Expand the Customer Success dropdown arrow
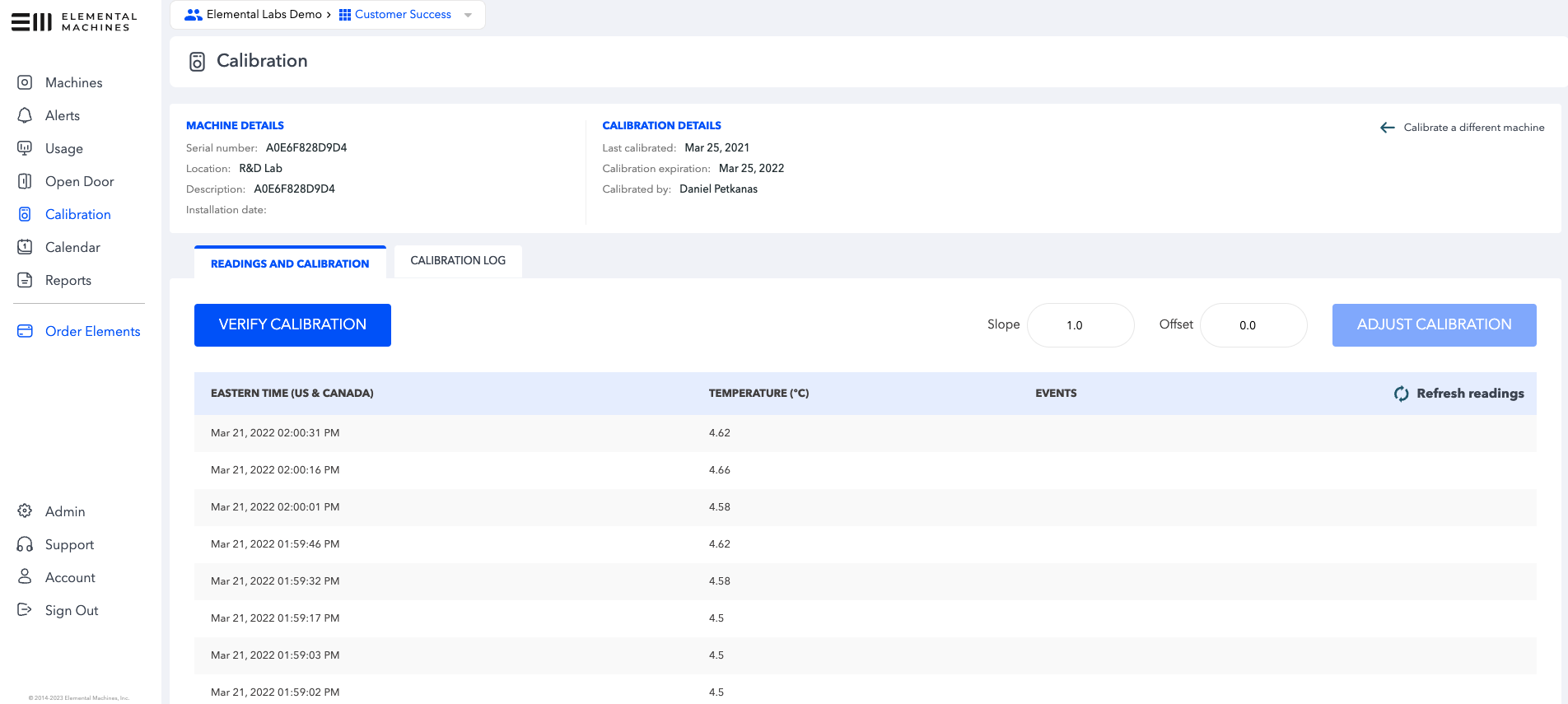The width and height of the screenshot is (1568, 704). tap(468, 15)
